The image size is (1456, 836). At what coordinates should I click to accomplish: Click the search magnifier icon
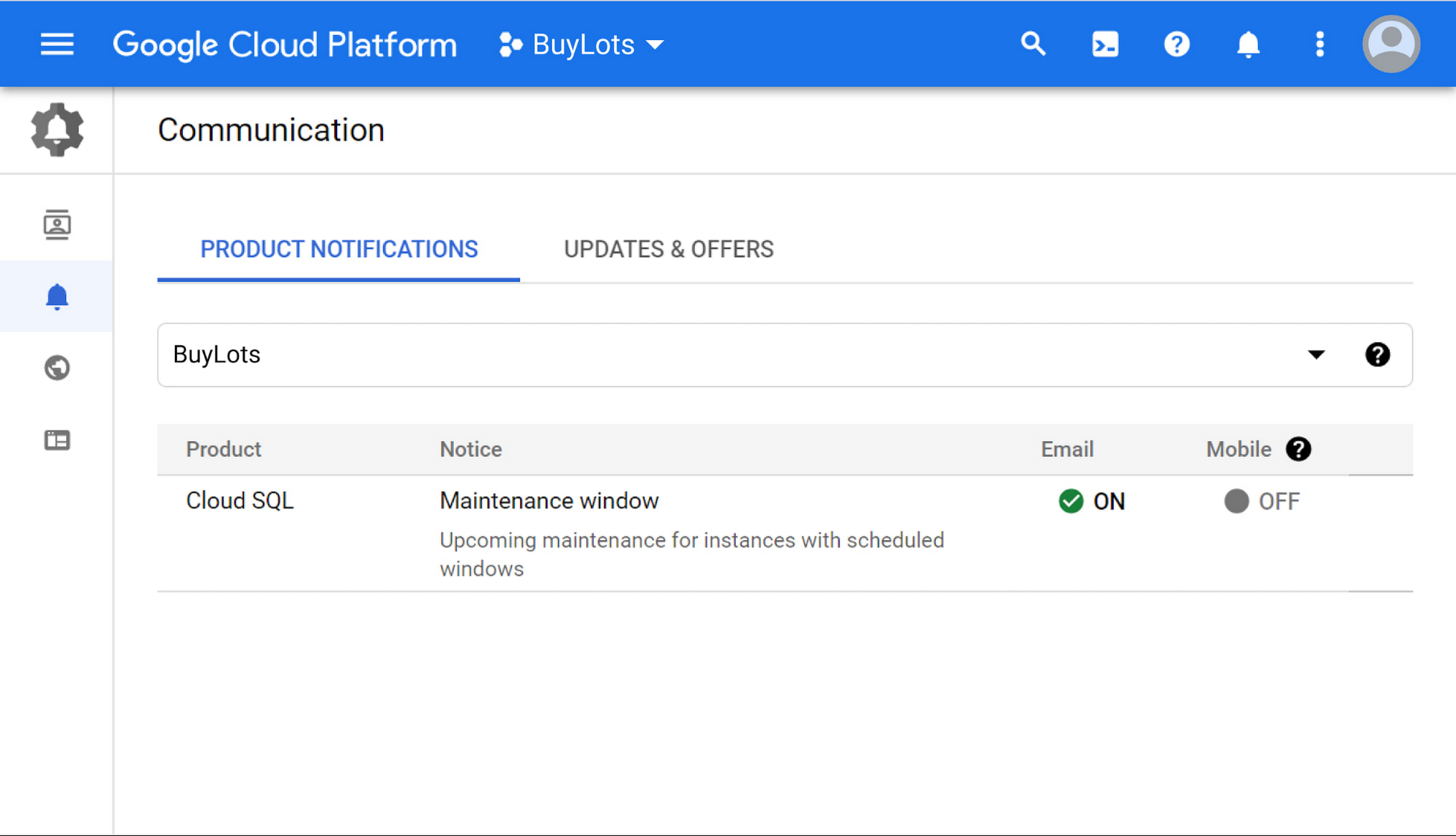click(1033, 44)
